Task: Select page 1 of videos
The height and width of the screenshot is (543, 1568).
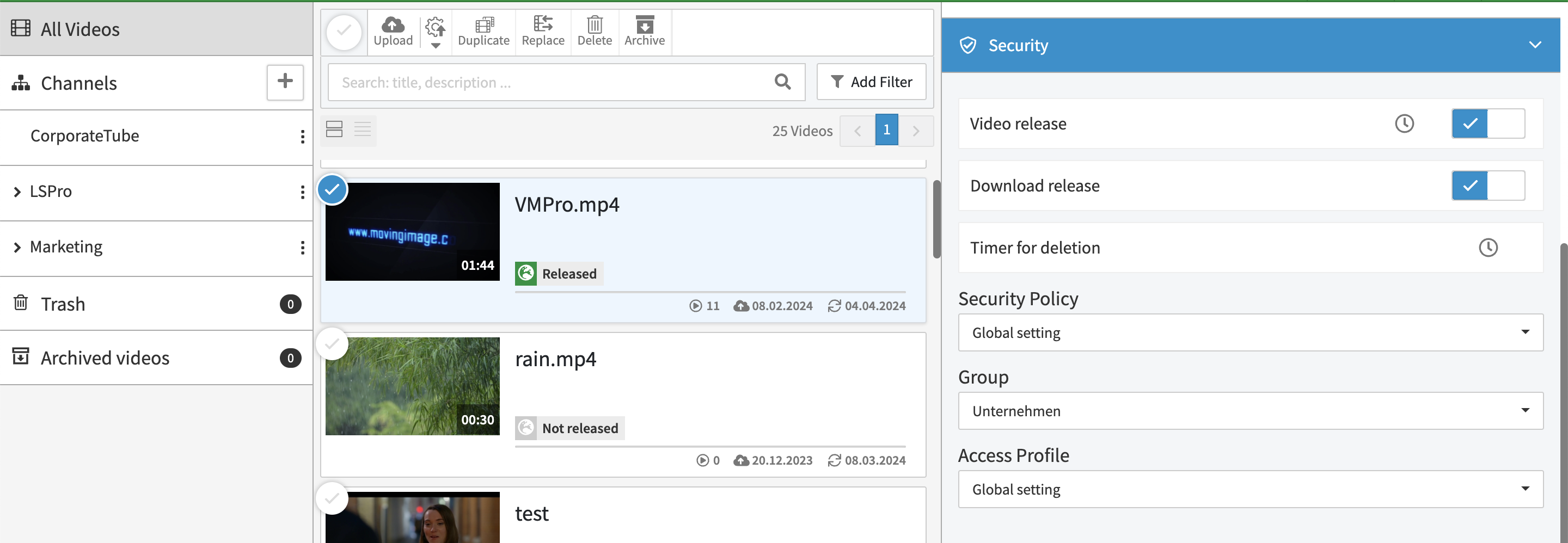Action: (x=886, y=129)
